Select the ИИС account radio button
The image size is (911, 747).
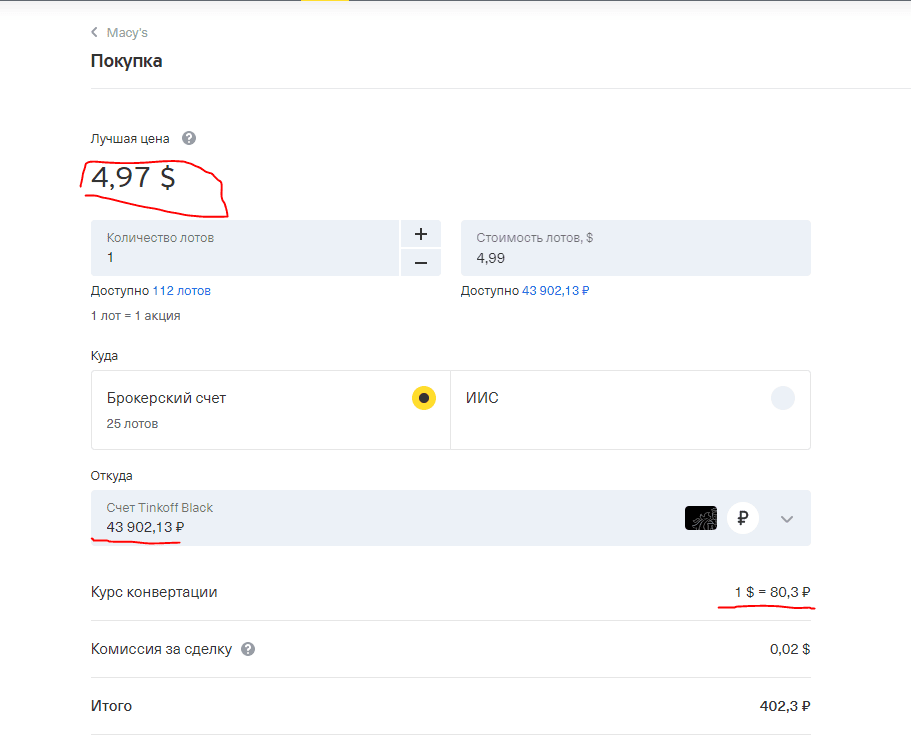[x=782, y=398]
